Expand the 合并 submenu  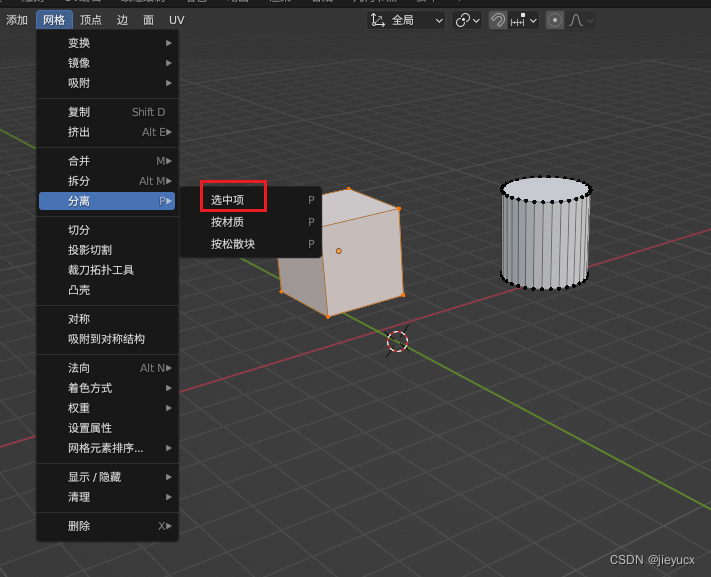point(107,161)
